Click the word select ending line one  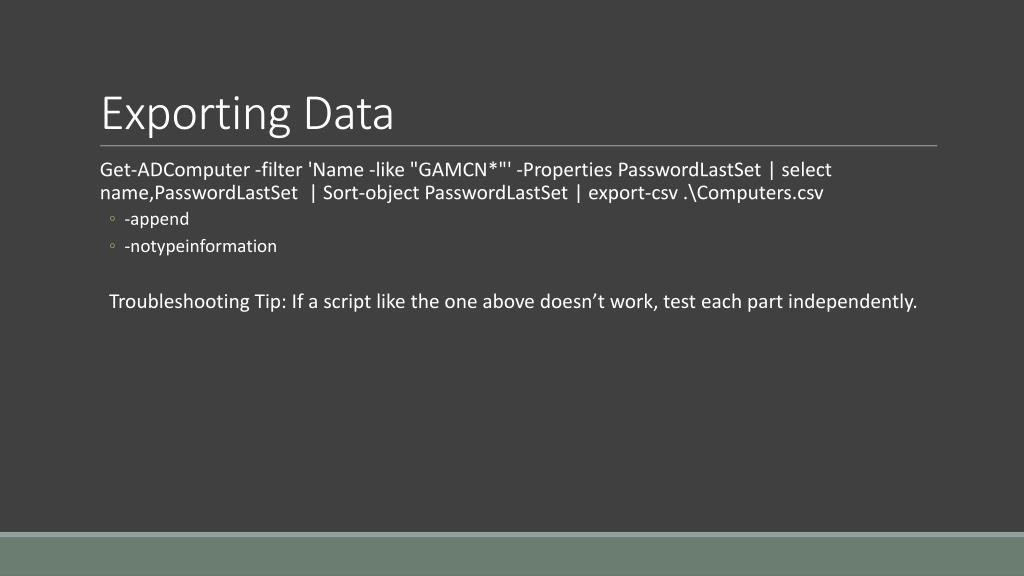807,170
